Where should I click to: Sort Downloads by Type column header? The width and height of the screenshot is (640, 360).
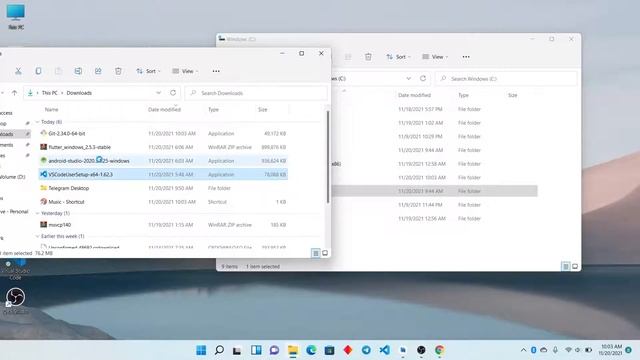(x=213, y=109)
